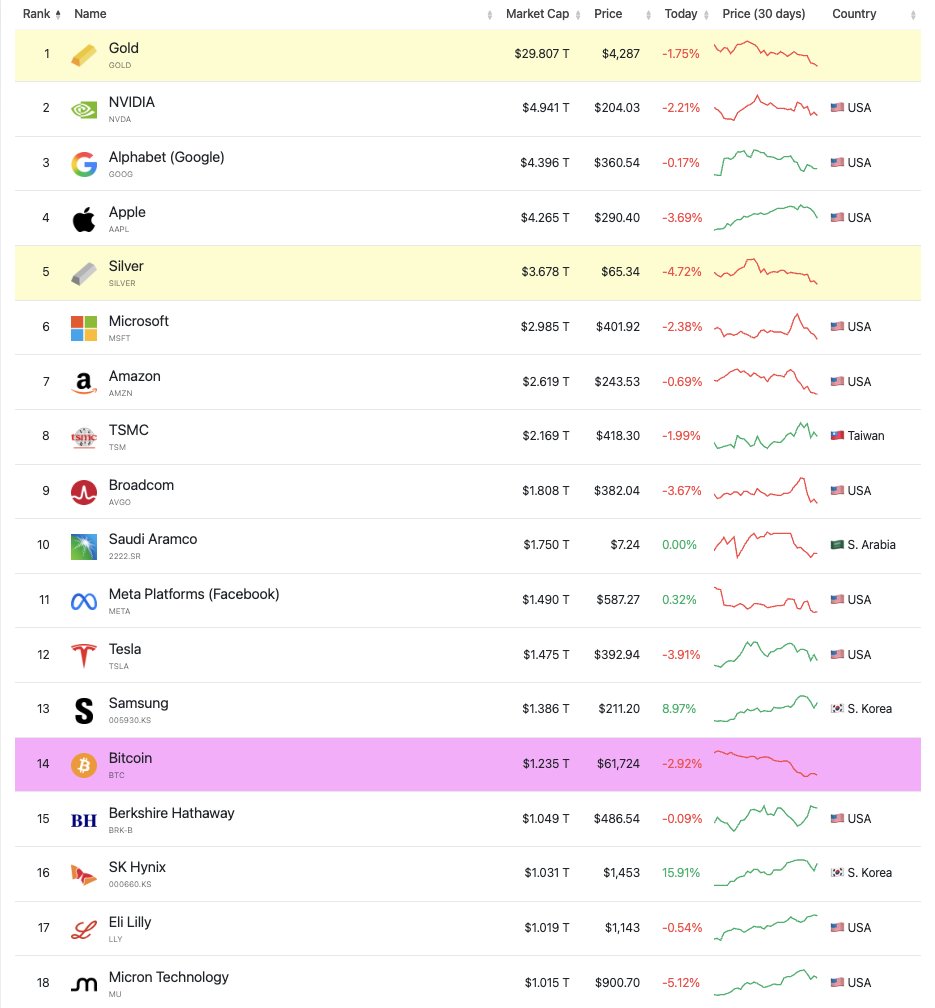Open the Eli Lilly link
This screenshot has width=935, height=1008.
coord(130,922)
